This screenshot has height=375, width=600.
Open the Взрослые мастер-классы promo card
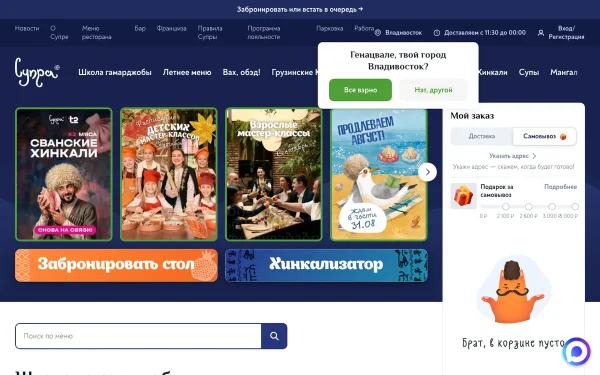click(274, 174)
